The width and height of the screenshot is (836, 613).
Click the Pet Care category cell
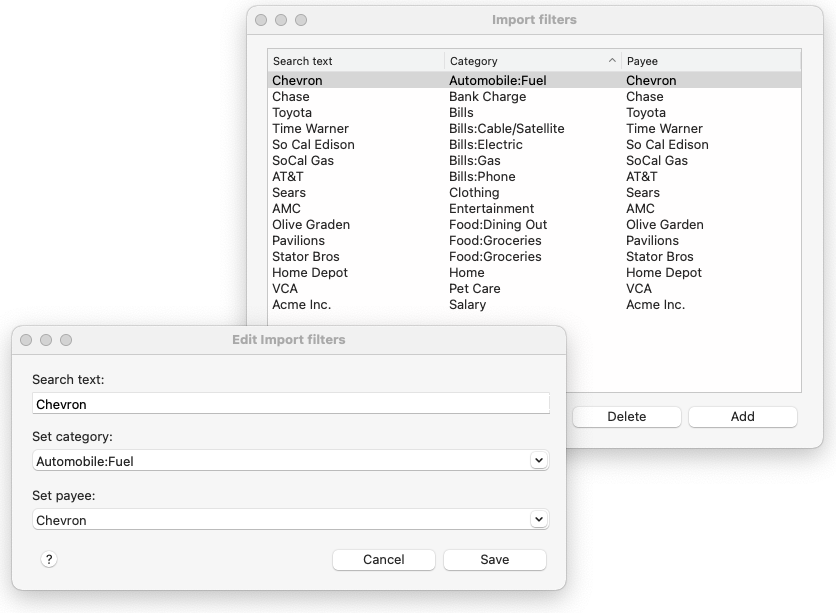tap(475, 288)
